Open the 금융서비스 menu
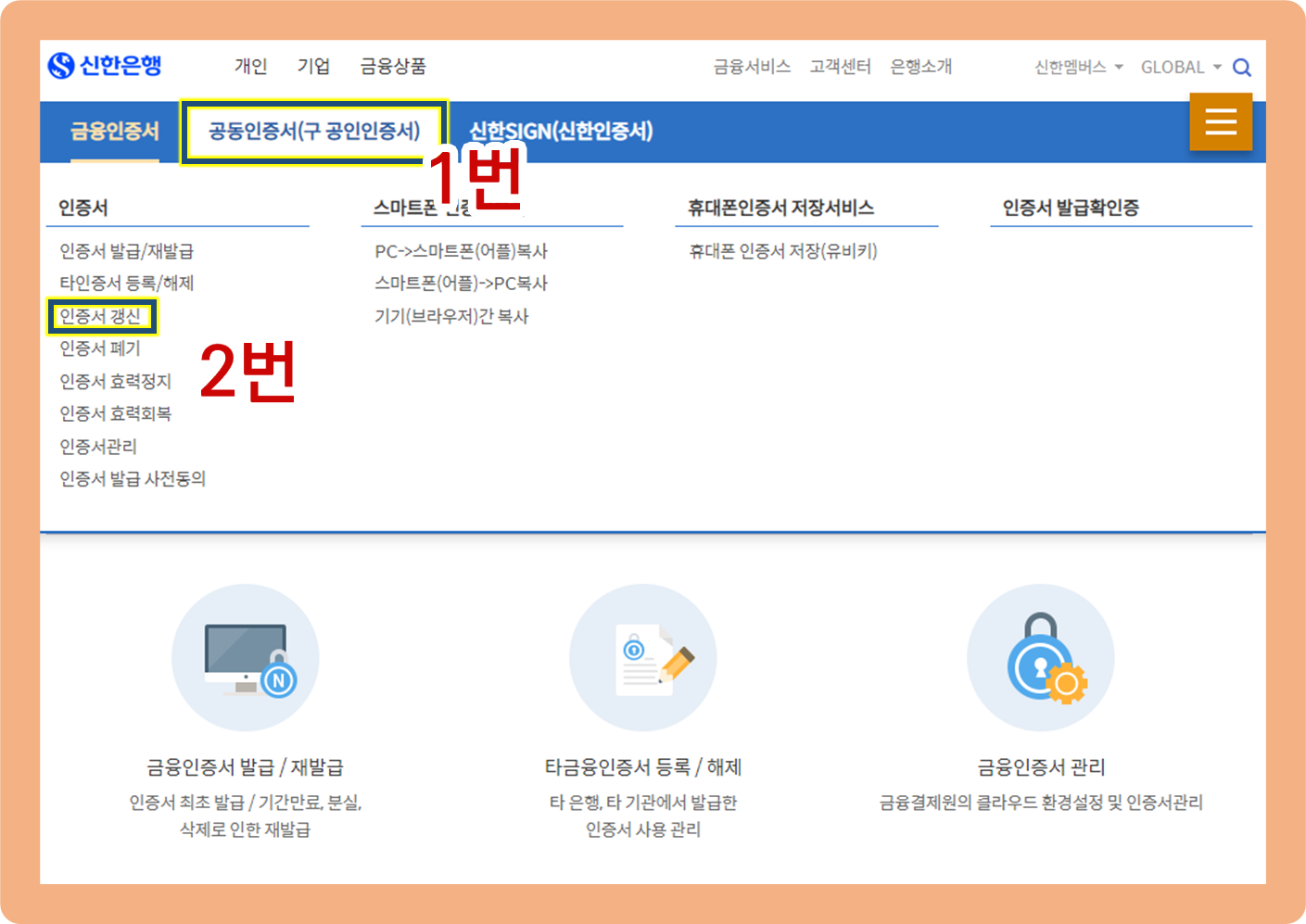The width and height of the screenshot is (1306, 924). point(752,67)
